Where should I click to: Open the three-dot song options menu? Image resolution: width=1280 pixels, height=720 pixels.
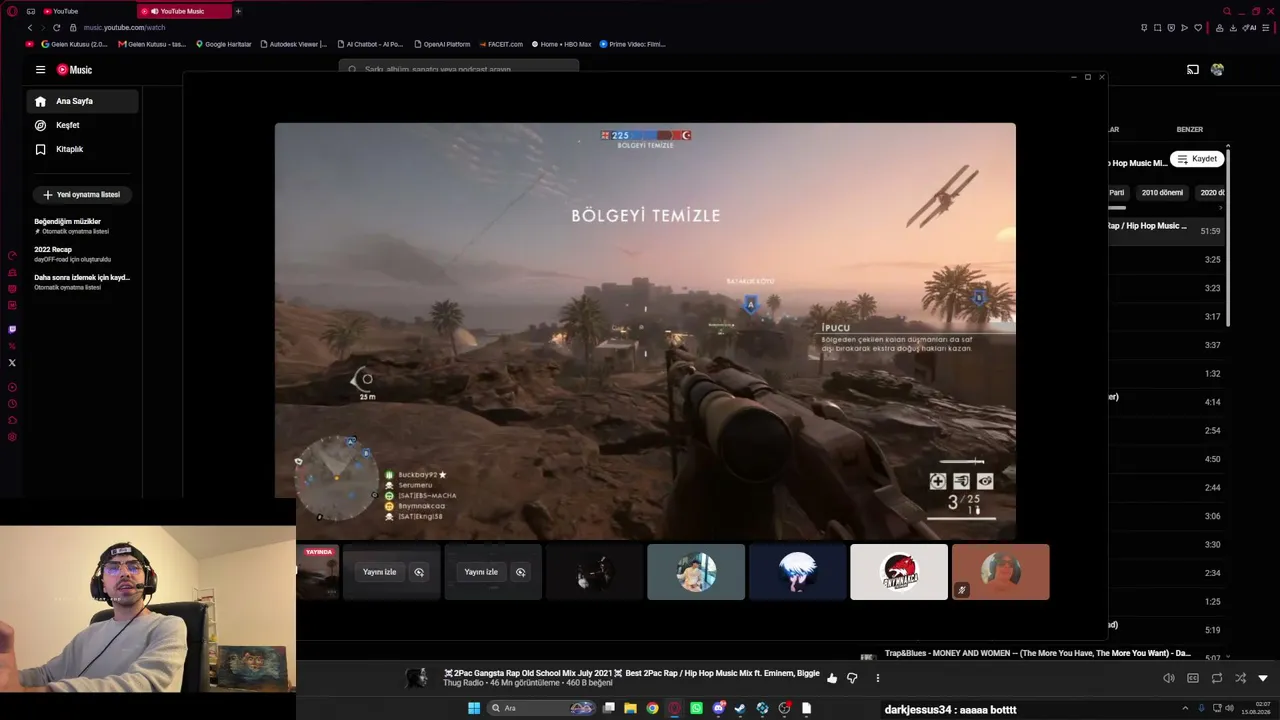pyautogui.click(x=877, y=678)
